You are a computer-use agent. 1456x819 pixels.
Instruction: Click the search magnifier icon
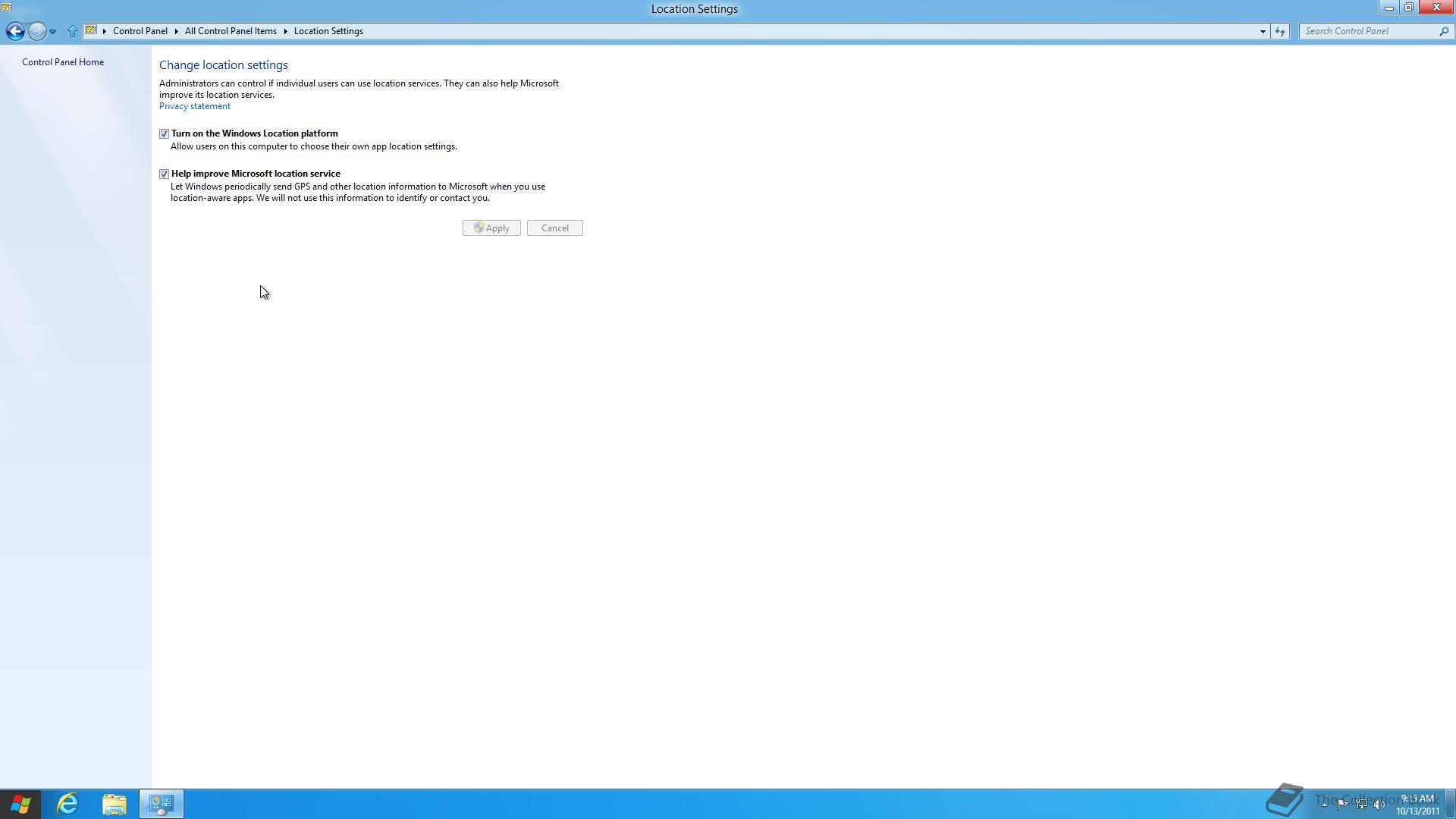[x=1443, y=31]
